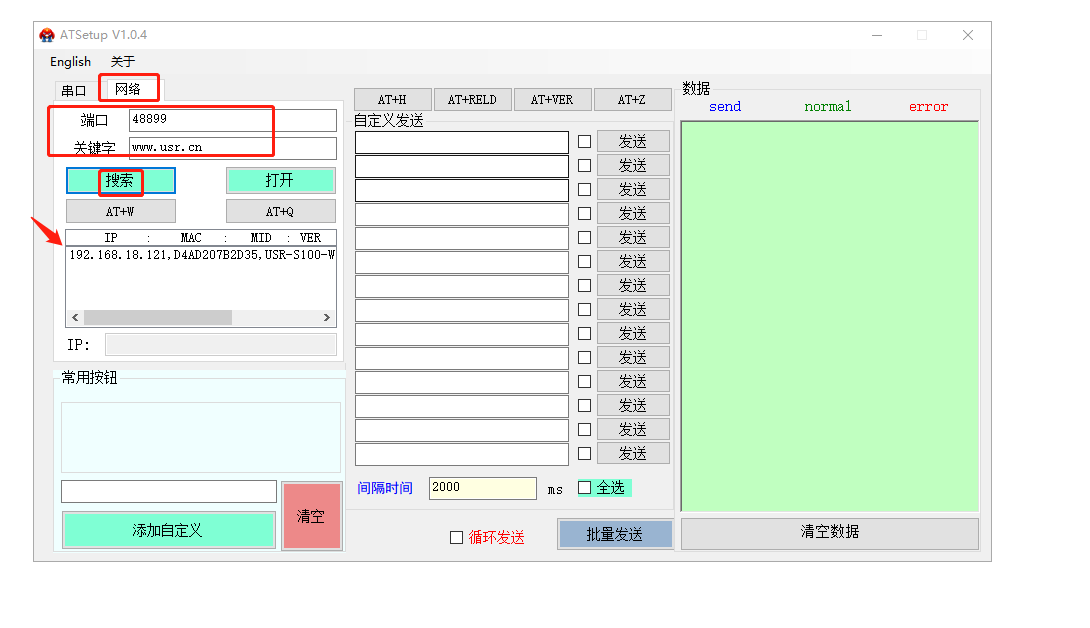The image size is (1090, 628).
Task: Click the 间隔时间 field showing 2000
Action: point(482,488)
